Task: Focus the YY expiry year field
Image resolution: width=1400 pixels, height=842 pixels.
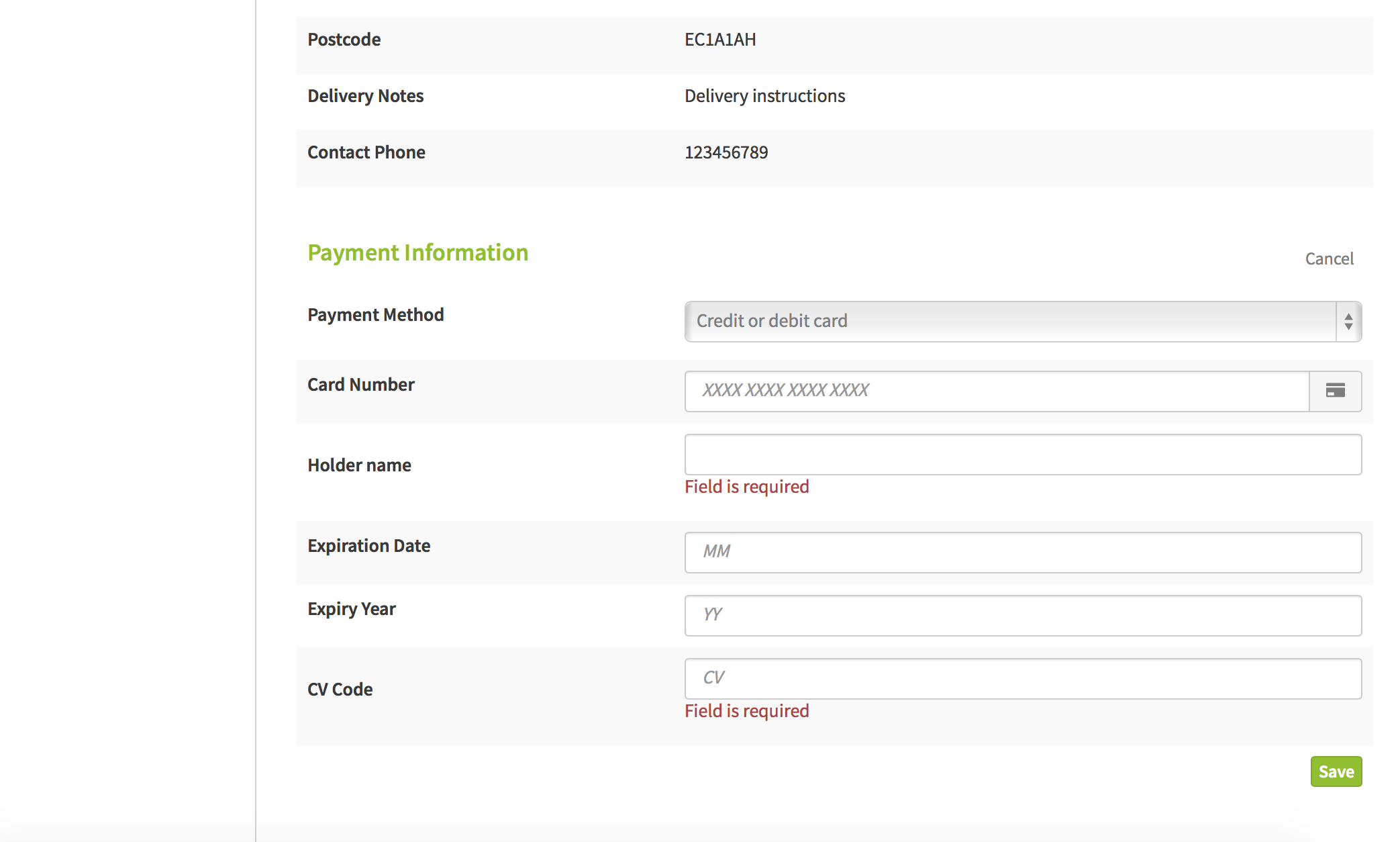Action: pos(1022,615)
